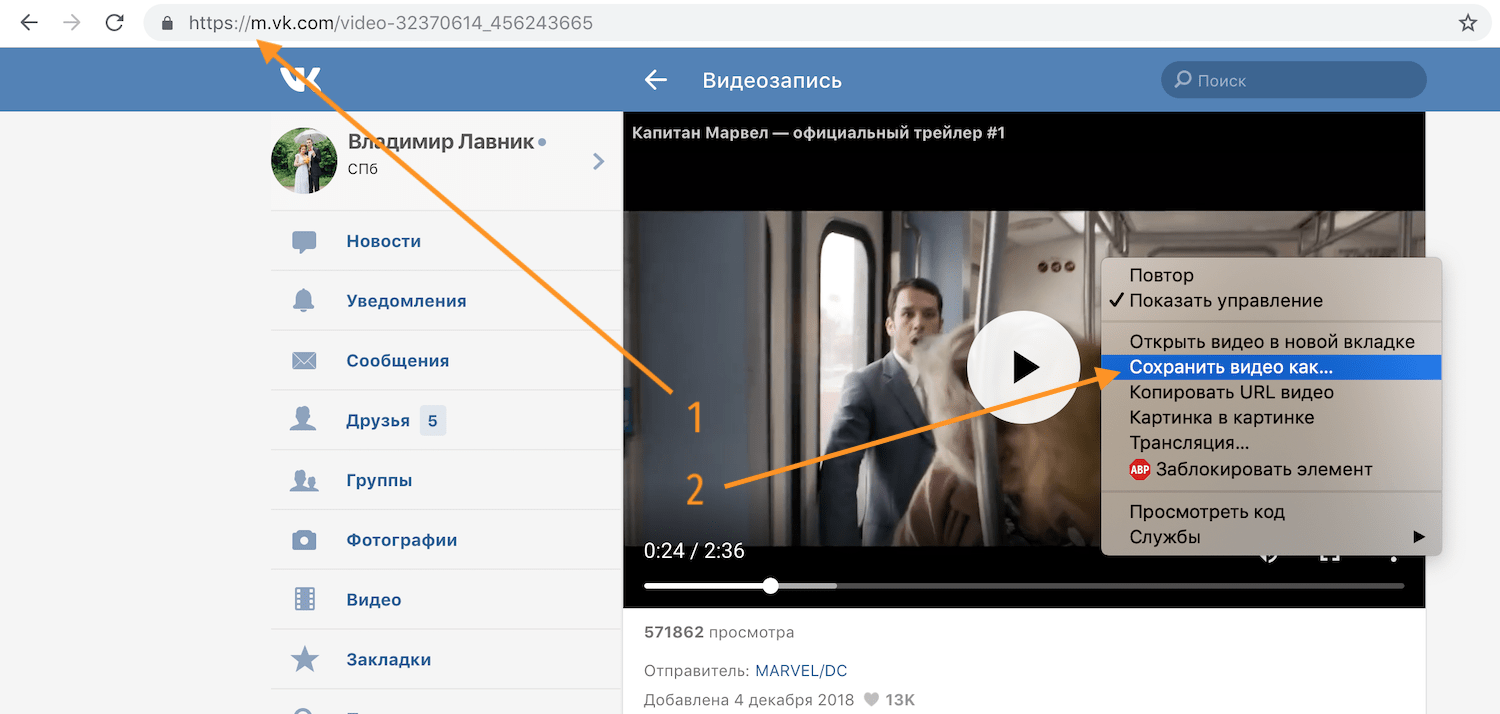Choose Просмотреть код from the menu
Viewport: 1500px width, 714px height.
pos(1271,512)
